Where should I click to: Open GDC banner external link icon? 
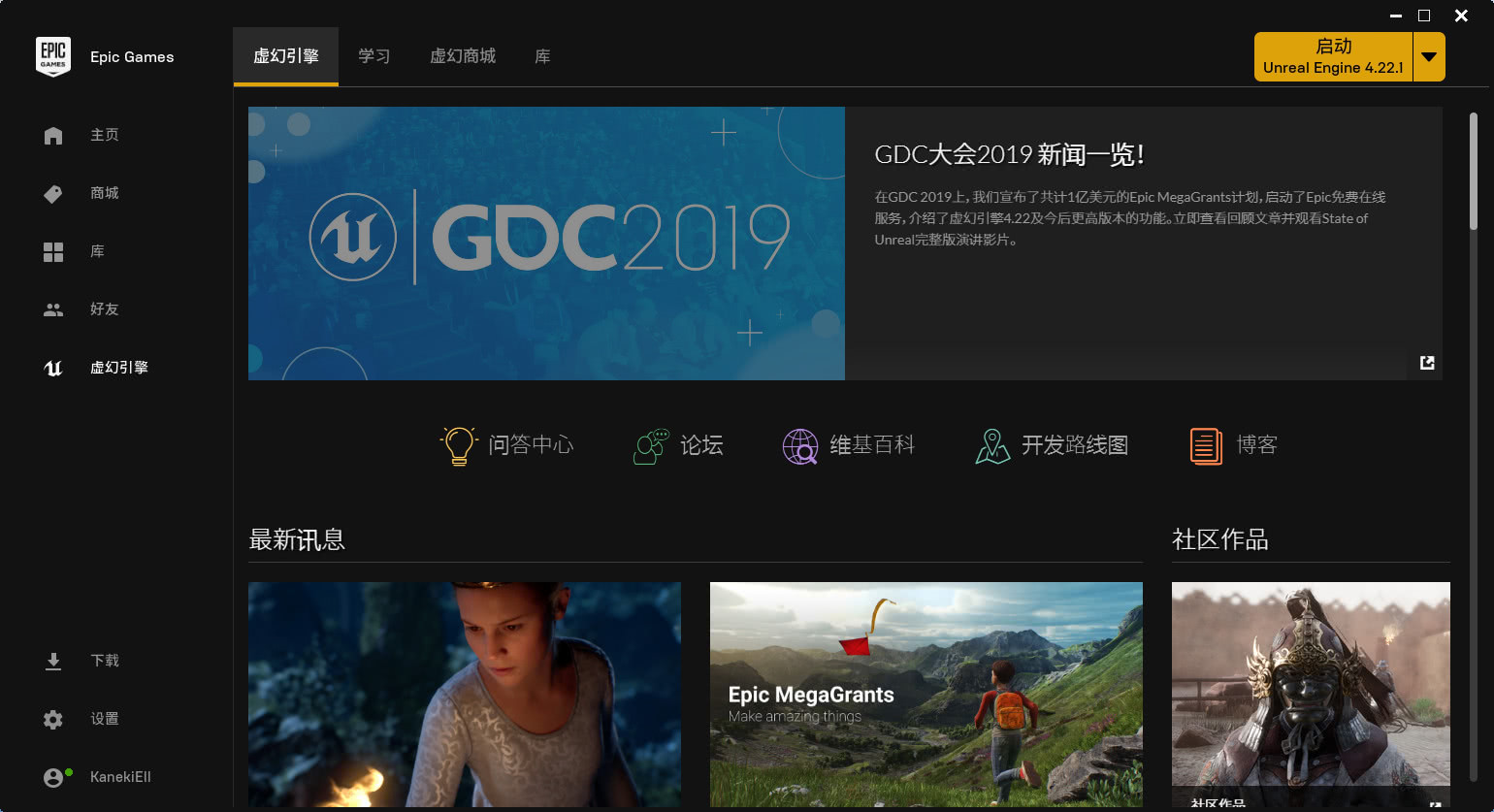(1427, 363)
